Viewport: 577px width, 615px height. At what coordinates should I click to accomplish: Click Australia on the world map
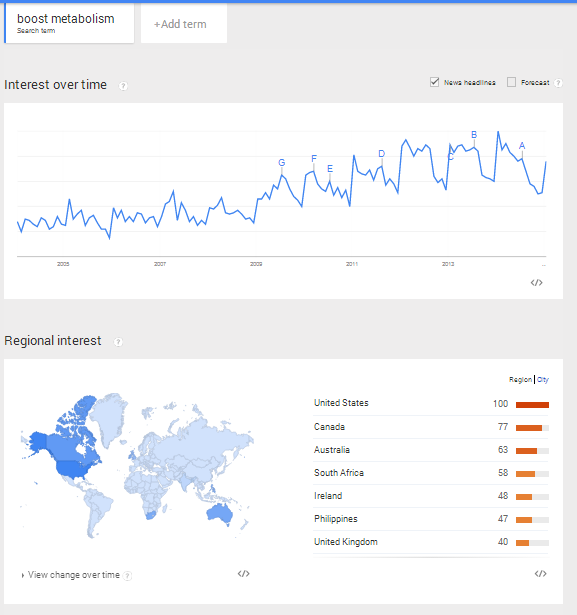tap(220, 513)
